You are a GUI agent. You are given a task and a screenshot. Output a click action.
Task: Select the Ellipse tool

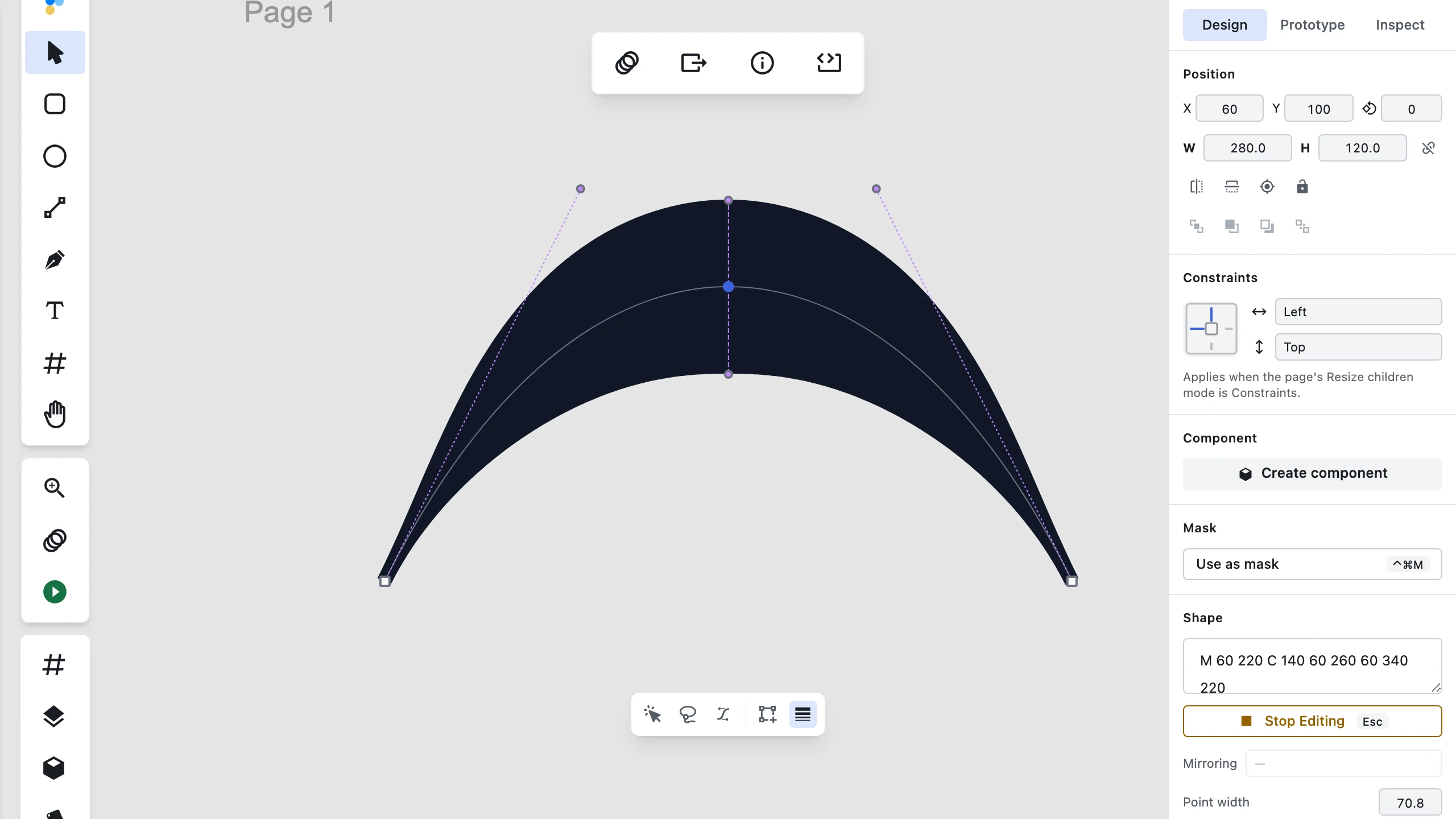pyautogui.click(x=55, y=156)
